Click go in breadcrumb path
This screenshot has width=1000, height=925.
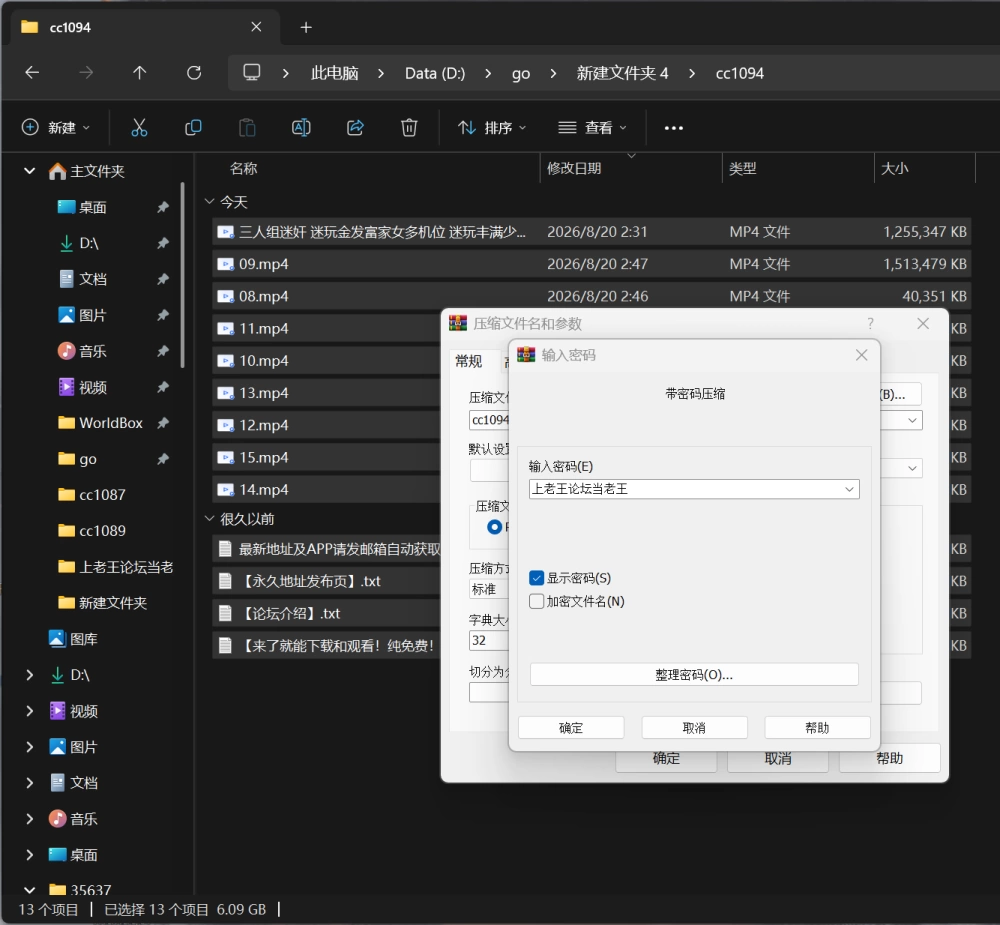pyautogui.click(x=521, y=73)
